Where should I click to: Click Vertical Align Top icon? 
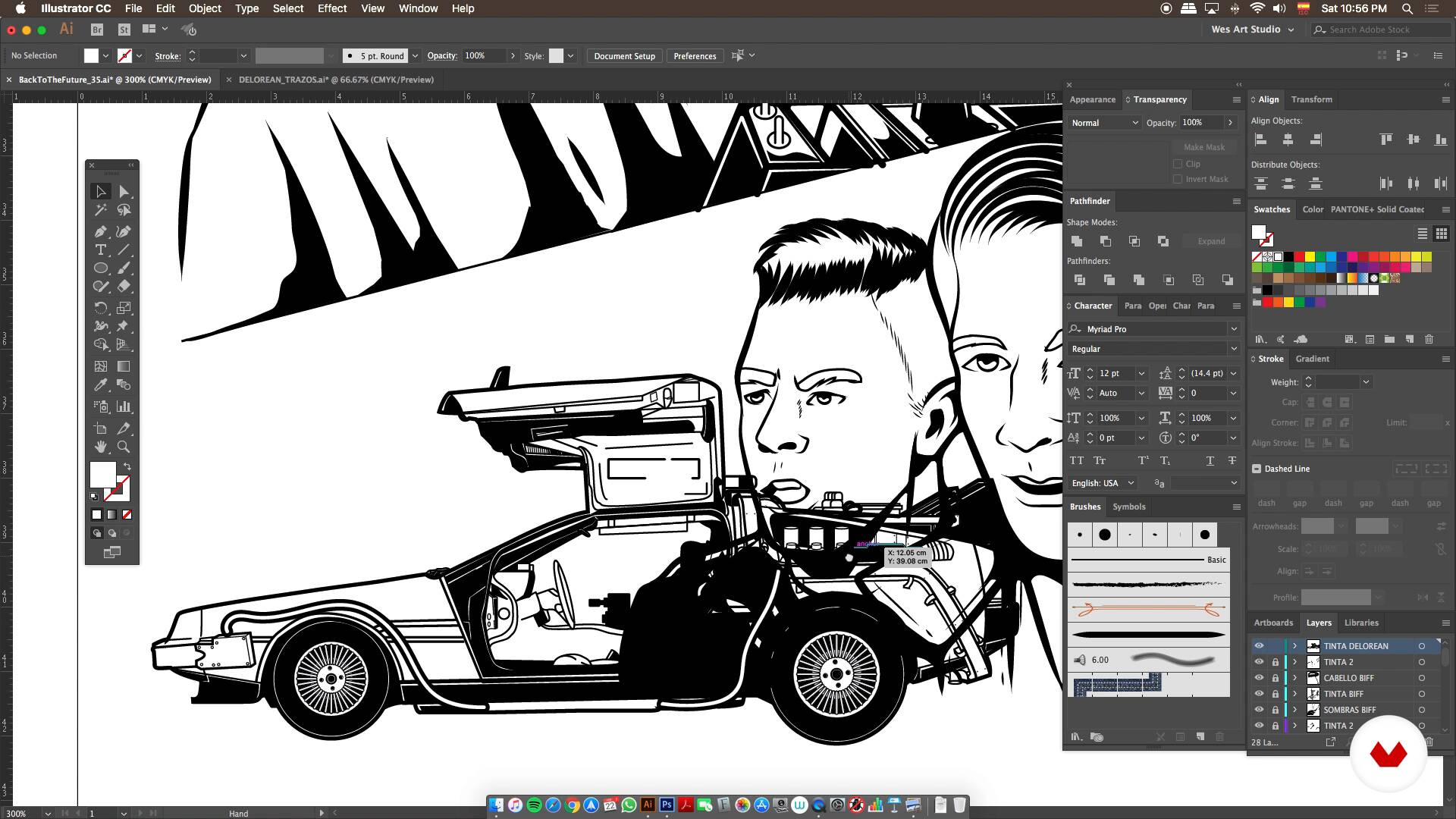[1385, 140]
